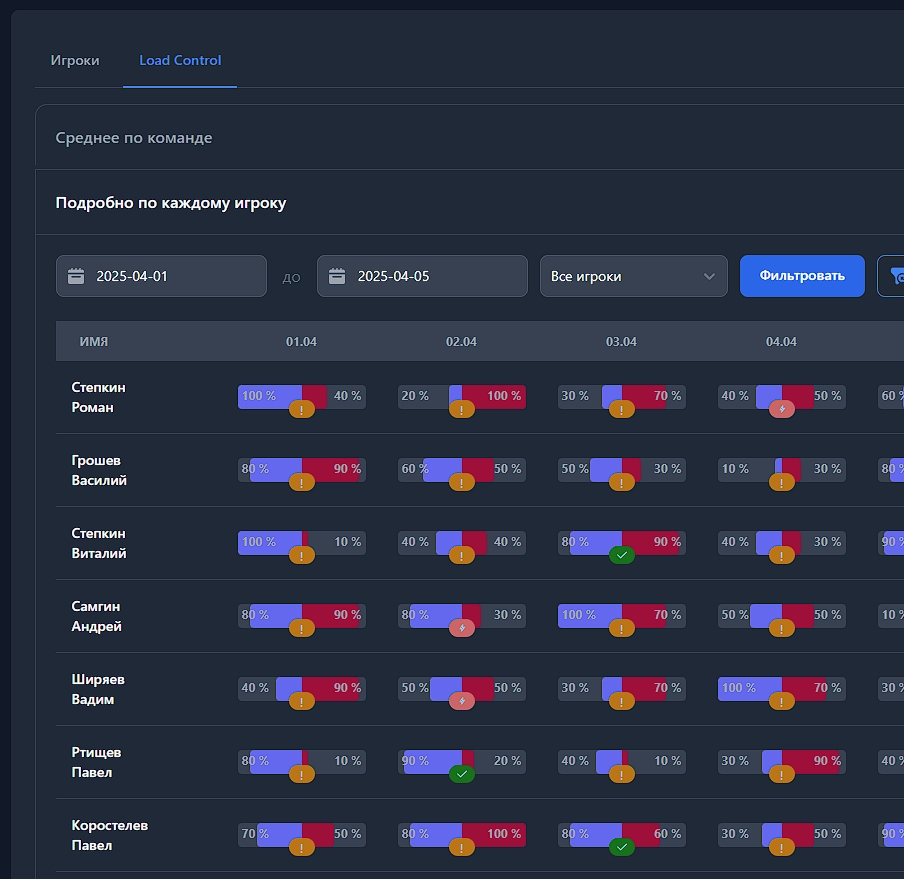Click warning badge for Степкин Роман on 02.04
The image size is (904, 879).
click(x=462, y=410)
